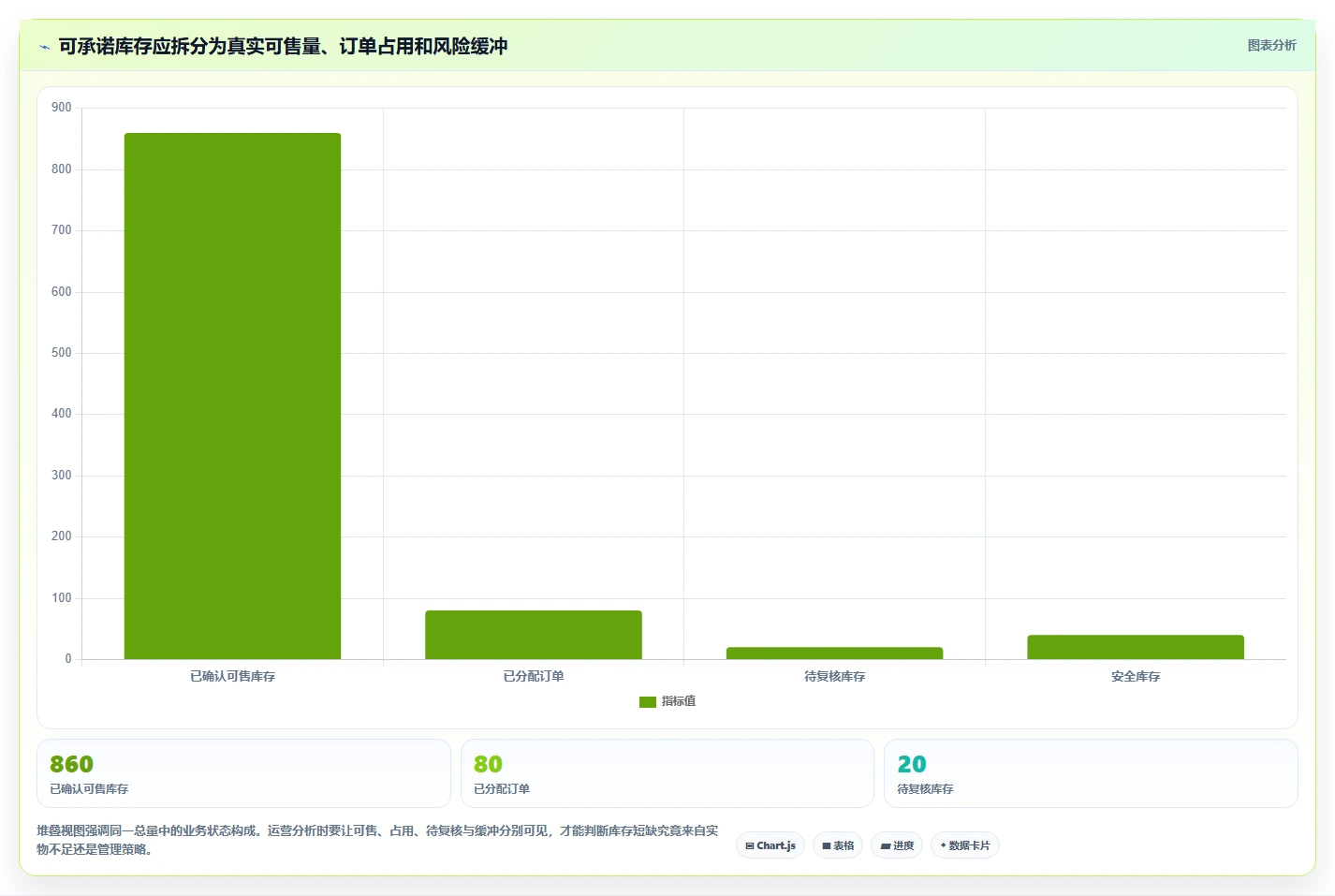This screenshot has height=896, width=1335.
Task: Toggle the 指标值 legend green swatch
Action: tap(648, 701)
